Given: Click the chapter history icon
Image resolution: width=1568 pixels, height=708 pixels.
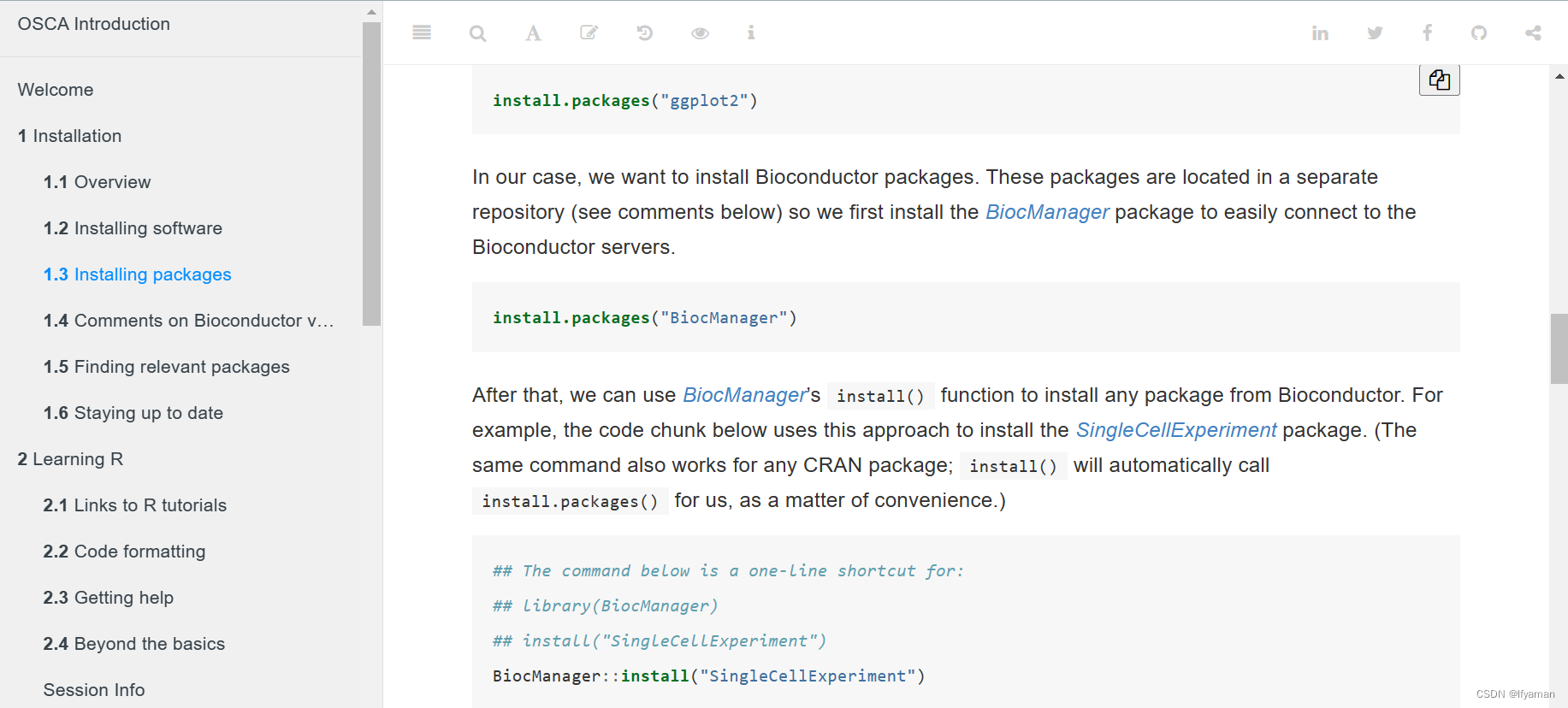Looking at the screenshot, I should tap(644, 32).
